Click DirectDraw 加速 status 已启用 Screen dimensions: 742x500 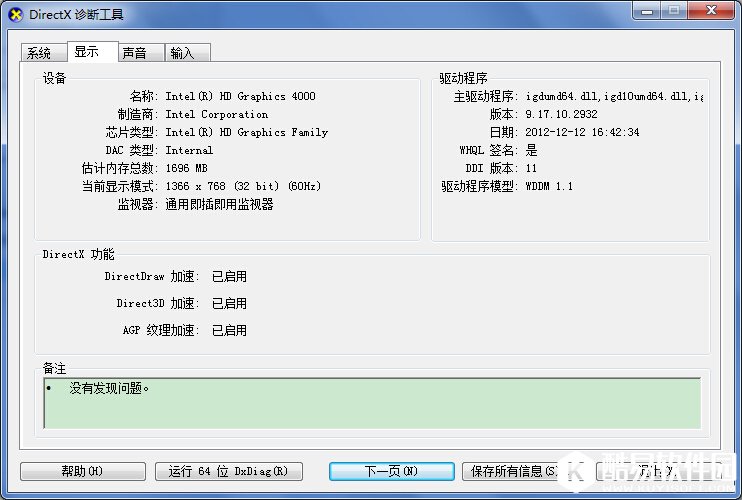click(x=230, y=276)
